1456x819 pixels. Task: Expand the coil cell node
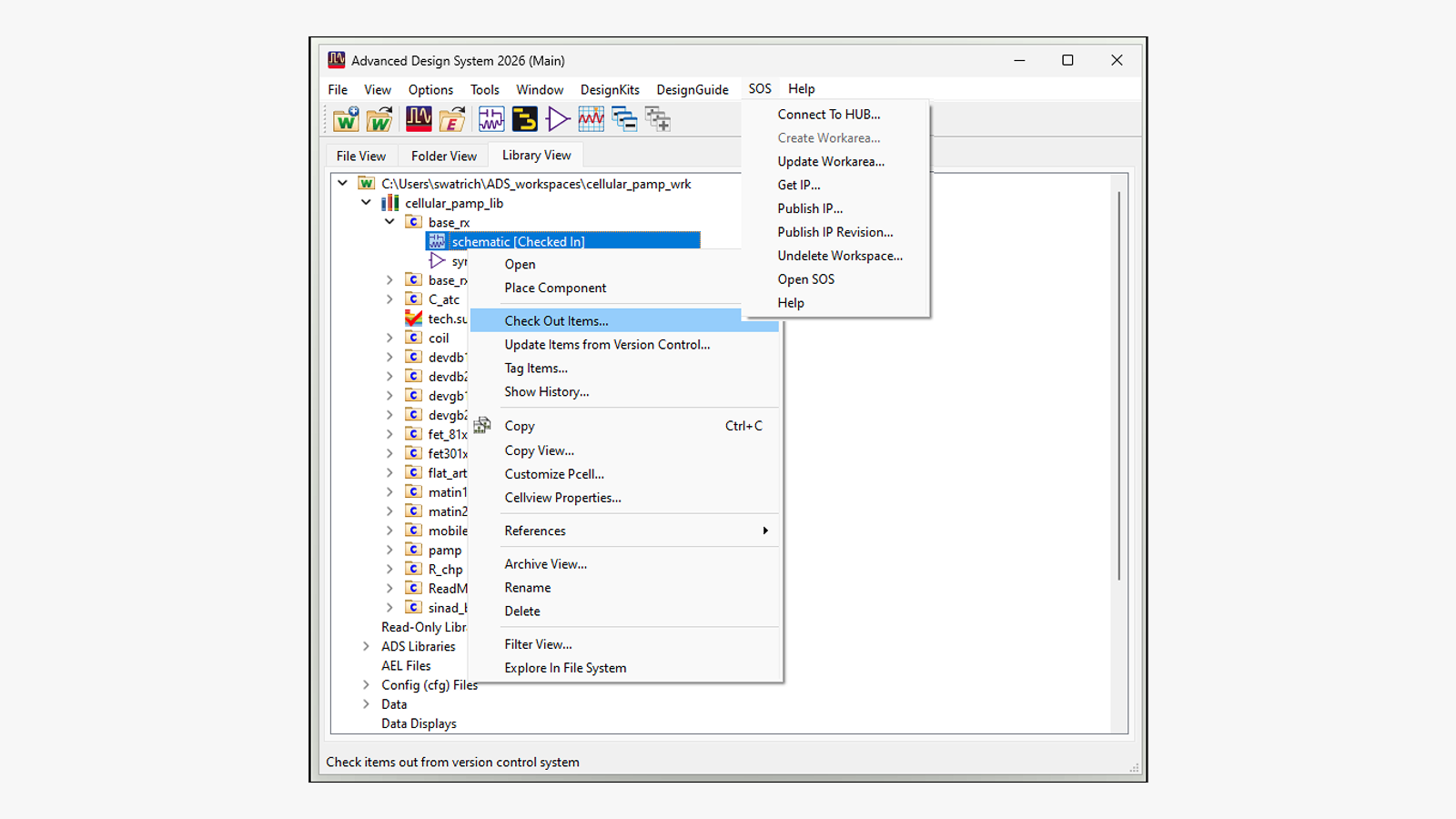(x=389, y=338)
